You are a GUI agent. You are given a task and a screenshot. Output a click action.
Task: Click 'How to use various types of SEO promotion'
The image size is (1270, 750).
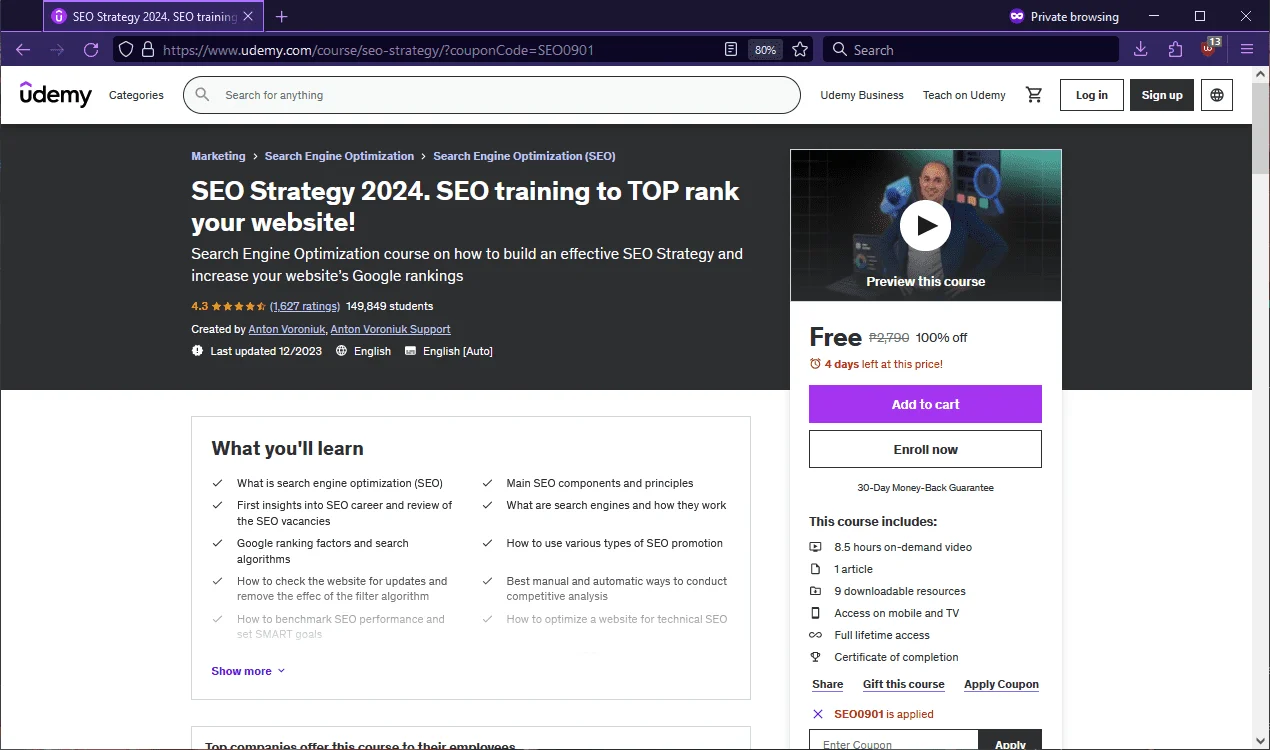614,543
